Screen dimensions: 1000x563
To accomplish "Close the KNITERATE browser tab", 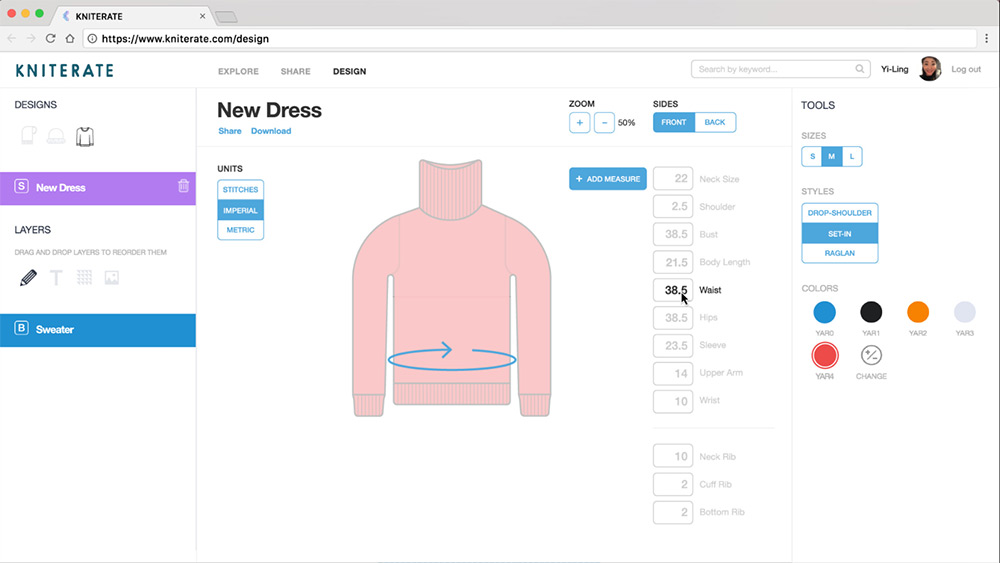I will [x=202, y=16].
